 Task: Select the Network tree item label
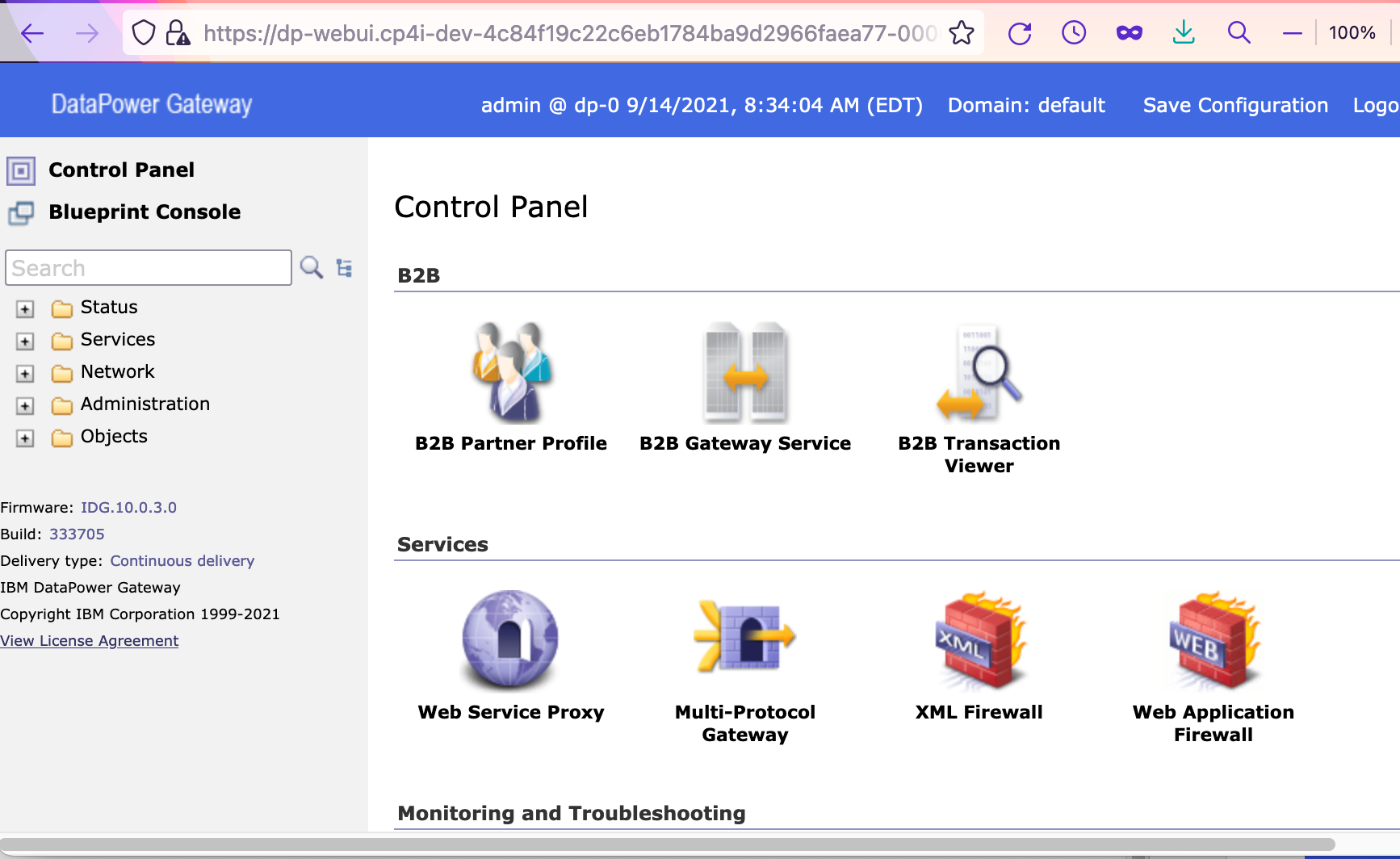pyautogui.click(x=118, y=372)
